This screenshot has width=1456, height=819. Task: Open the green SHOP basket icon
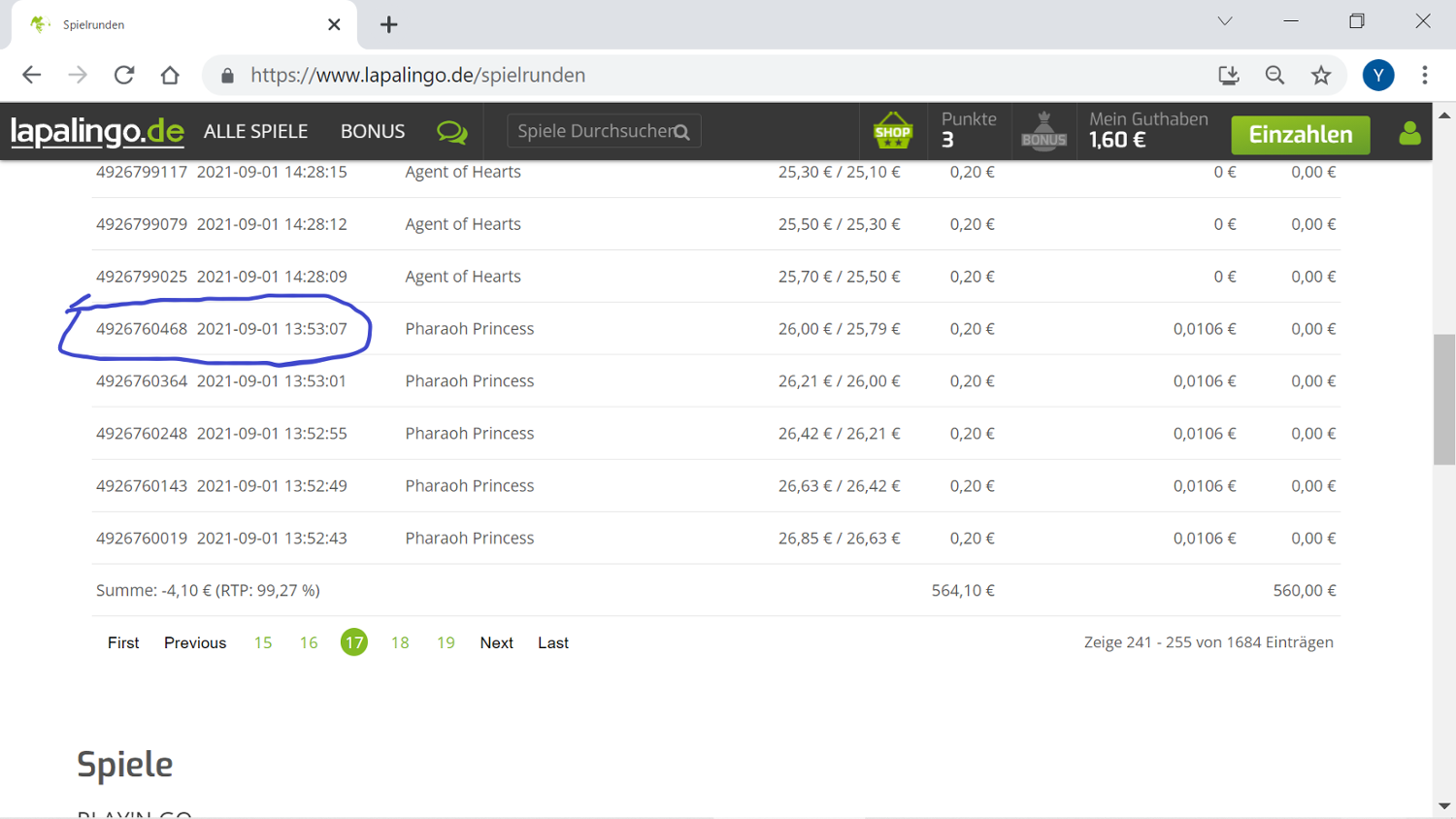pos(892,131)
